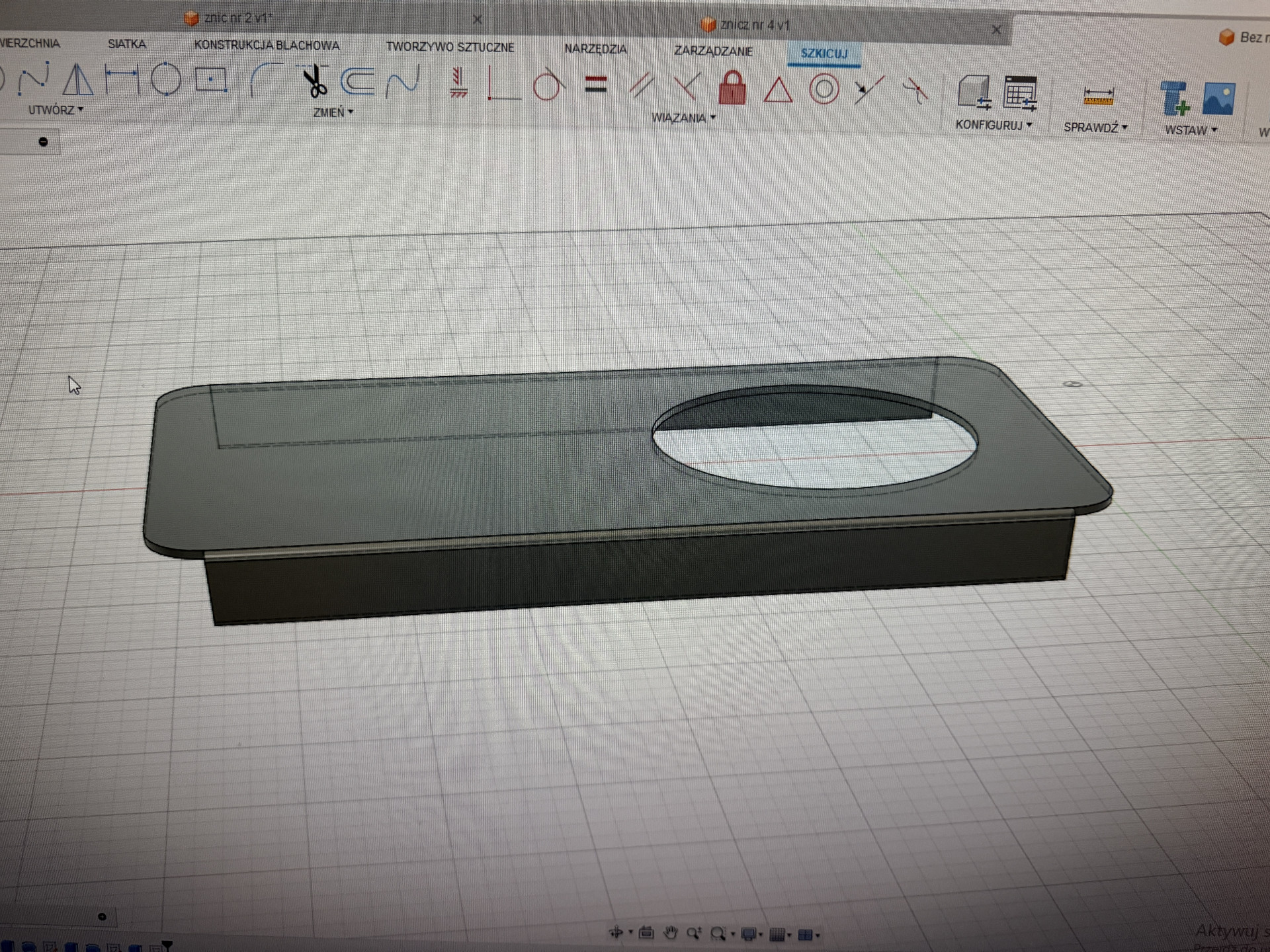Screen dimensions: 1270x952
Task: Click the Insert image icon
Action: coord(1218,99)
